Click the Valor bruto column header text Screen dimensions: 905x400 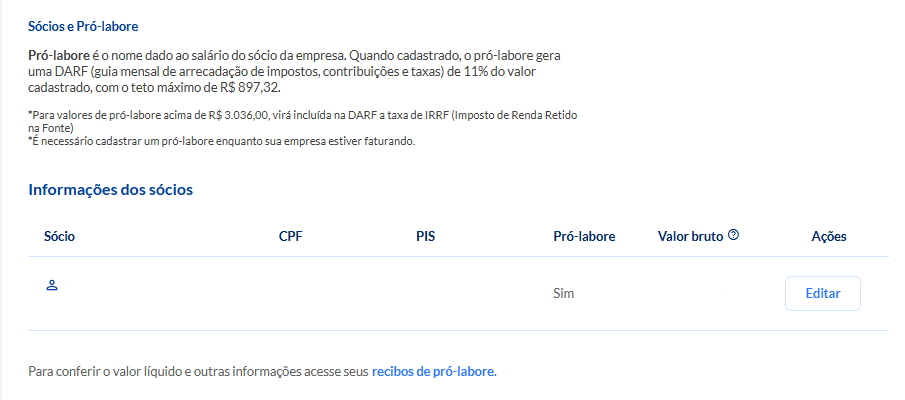(690, 236)
